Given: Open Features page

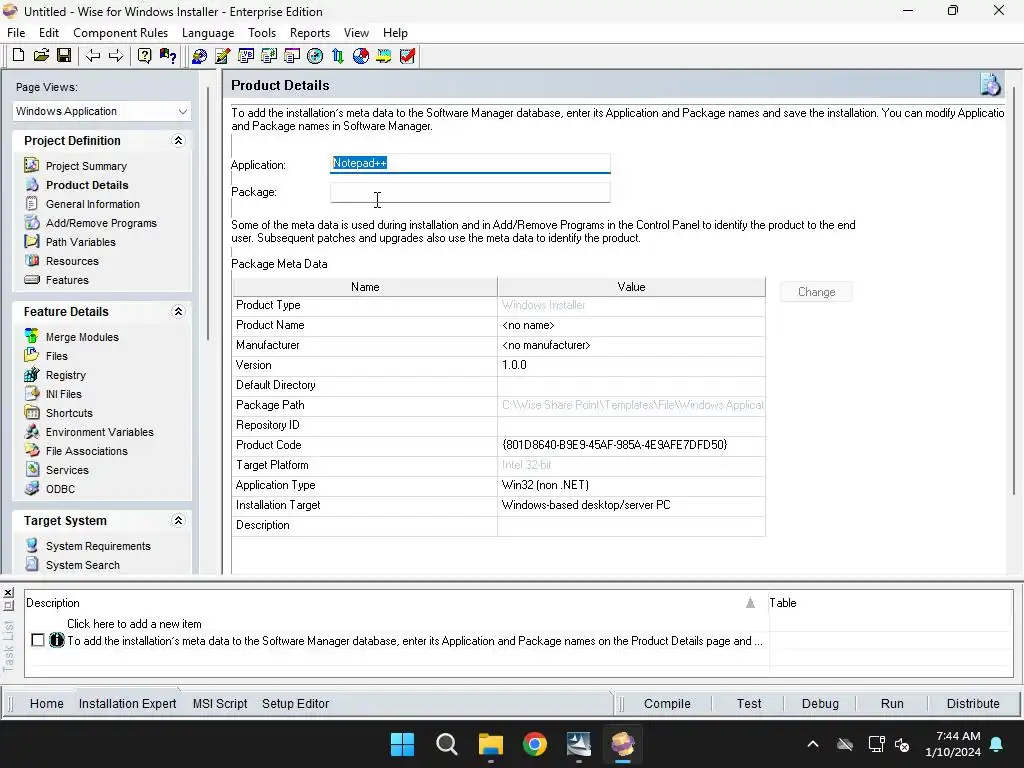Looking at the screenshot, I should [67, 280].
